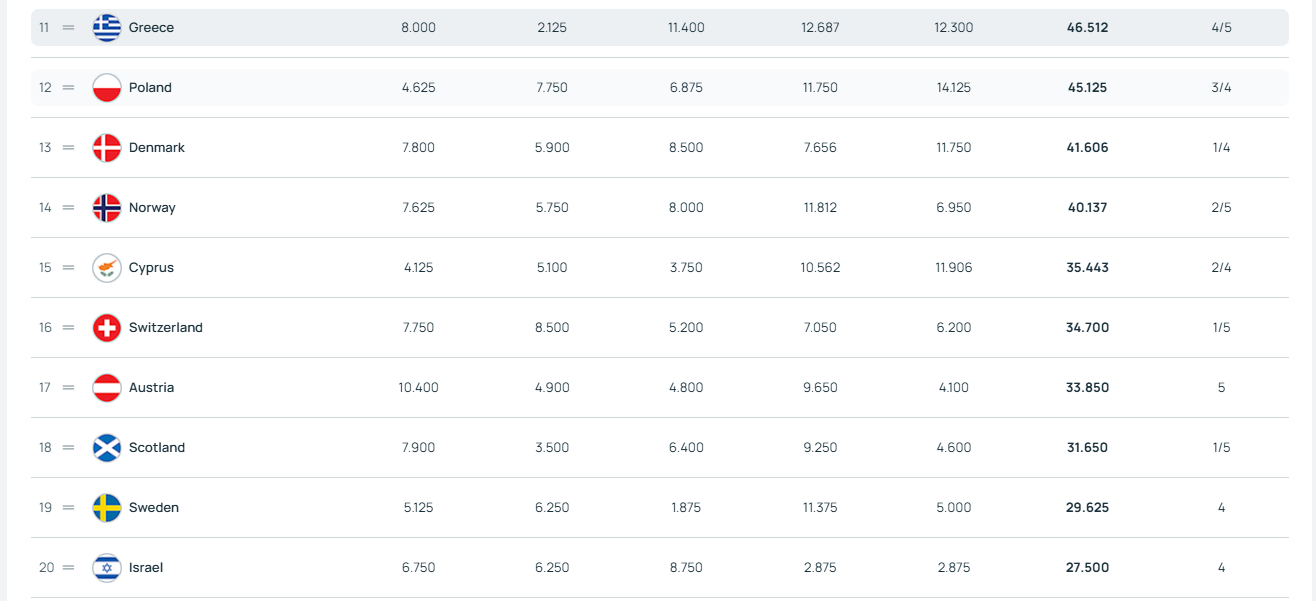Image resolution: width=1316 pixels, height=601 pixels.
Task: Click the Greece flag icon
Action: click(x=107, y=28)
